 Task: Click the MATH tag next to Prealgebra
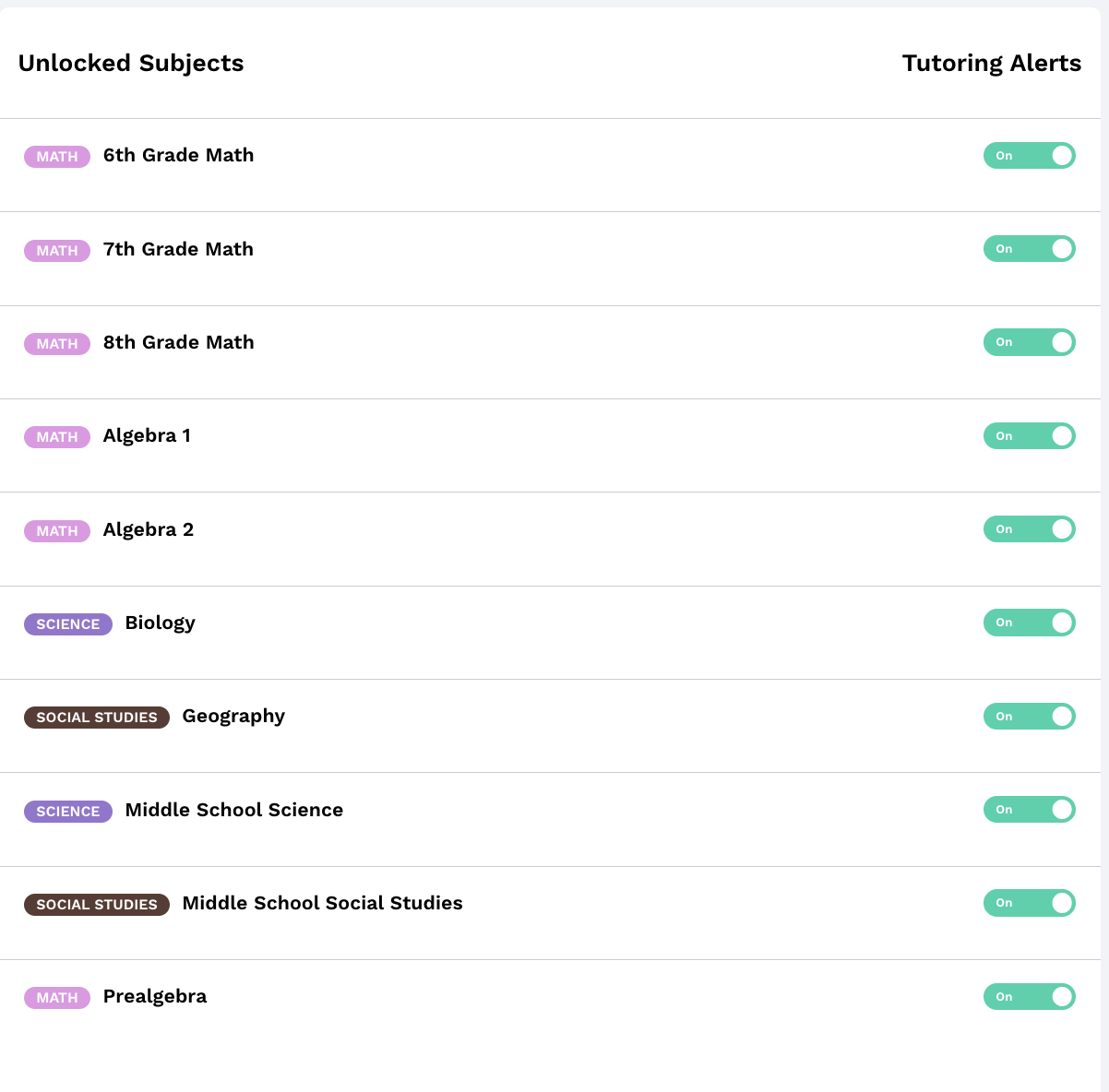[57, 998]
